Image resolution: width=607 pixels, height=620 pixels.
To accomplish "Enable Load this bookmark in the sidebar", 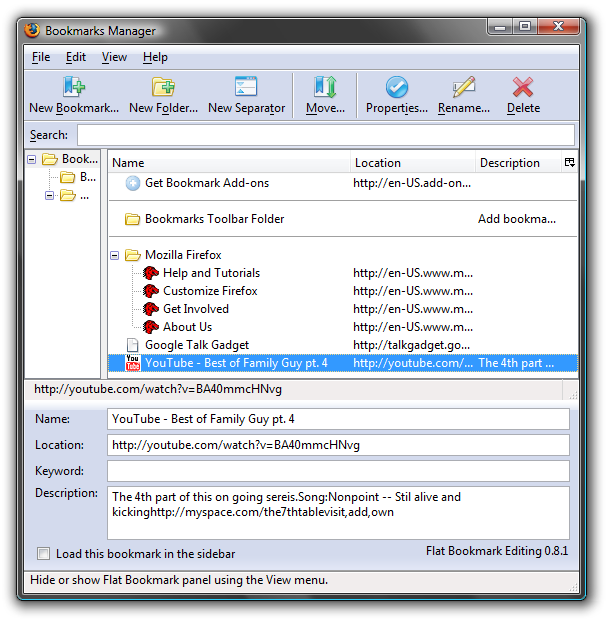I will (43, 554).
